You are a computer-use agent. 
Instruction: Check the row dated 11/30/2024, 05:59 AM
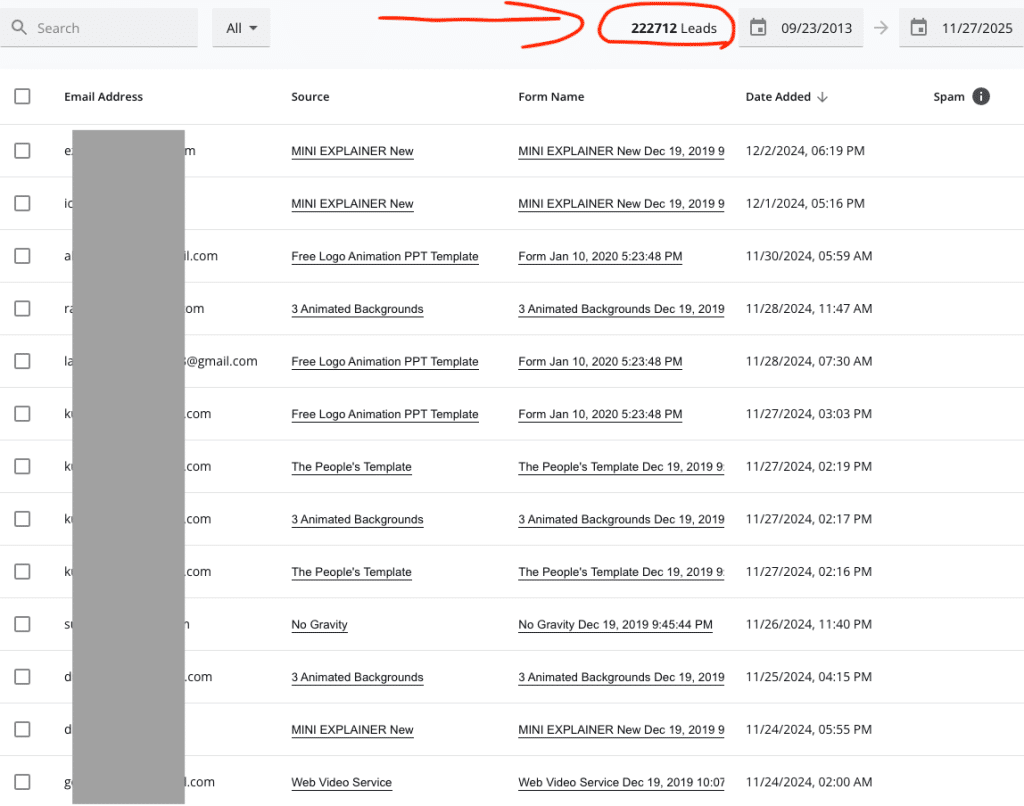(x=22, y=256)
